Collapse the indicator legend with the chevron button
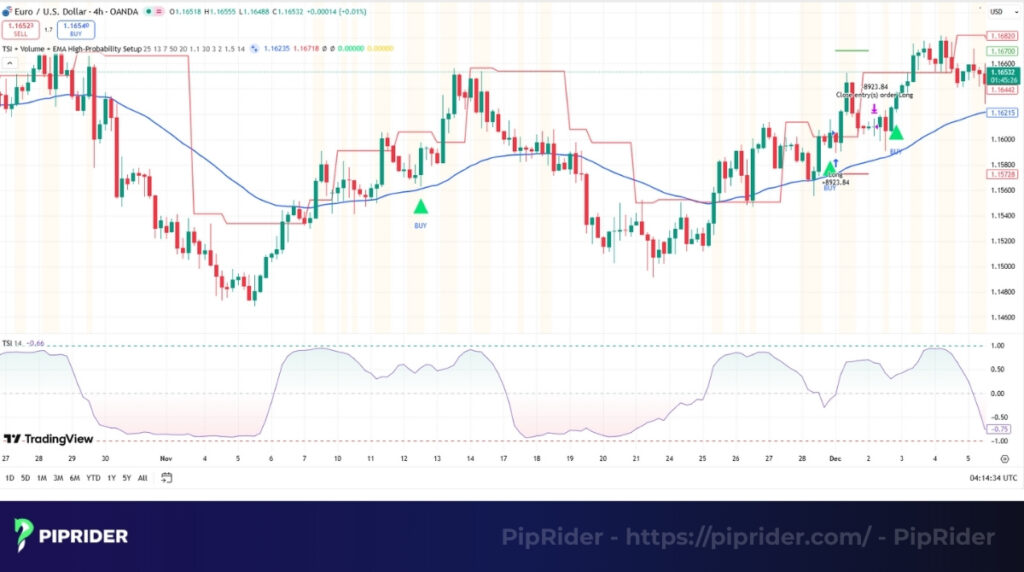The image size is (1024, 572). click(x=11, y=63)
